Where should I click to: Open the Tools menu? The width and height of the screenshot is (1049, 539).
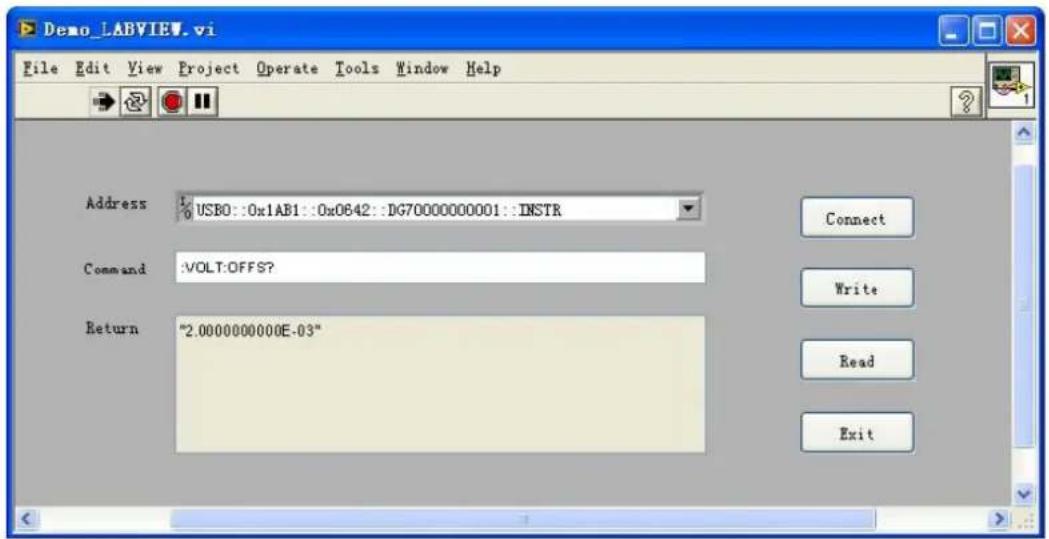point(357,69)
